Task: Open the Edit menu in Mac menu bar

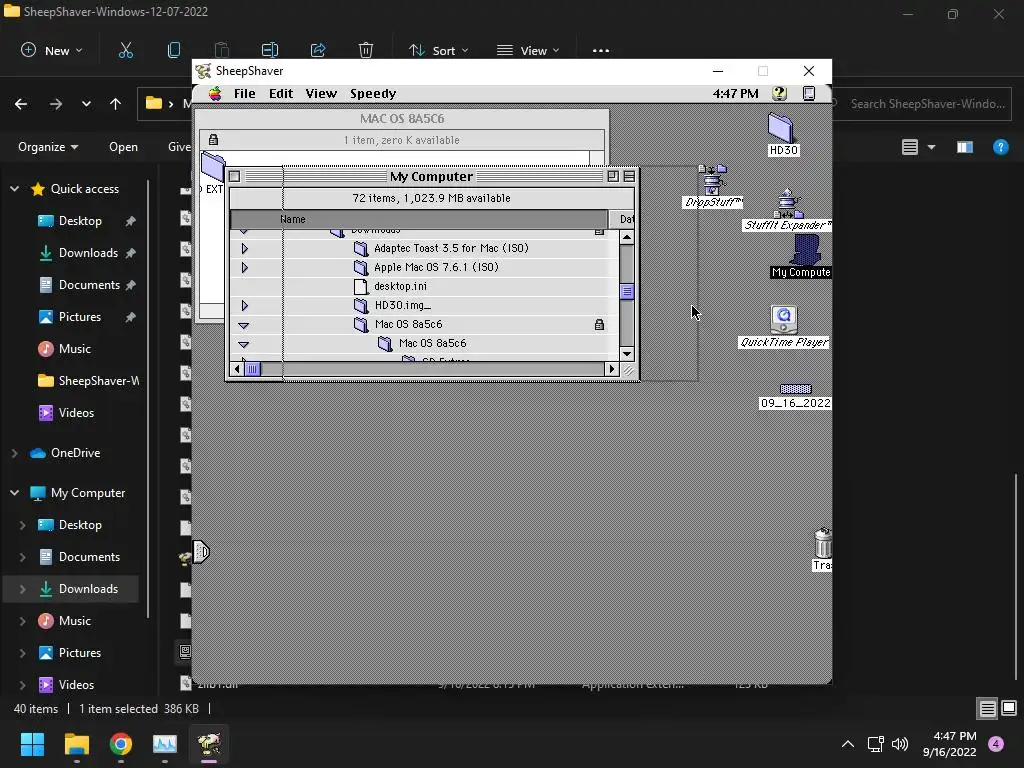Action: 281,93
